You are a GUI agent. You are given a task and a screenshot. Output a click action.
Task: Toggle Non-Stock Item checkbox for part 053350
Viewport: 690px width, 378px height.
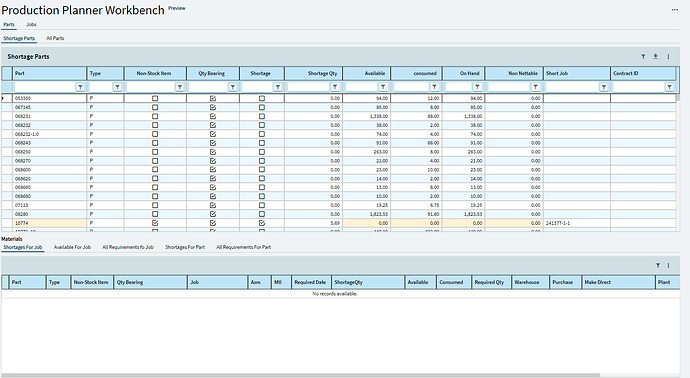(155, 98)
